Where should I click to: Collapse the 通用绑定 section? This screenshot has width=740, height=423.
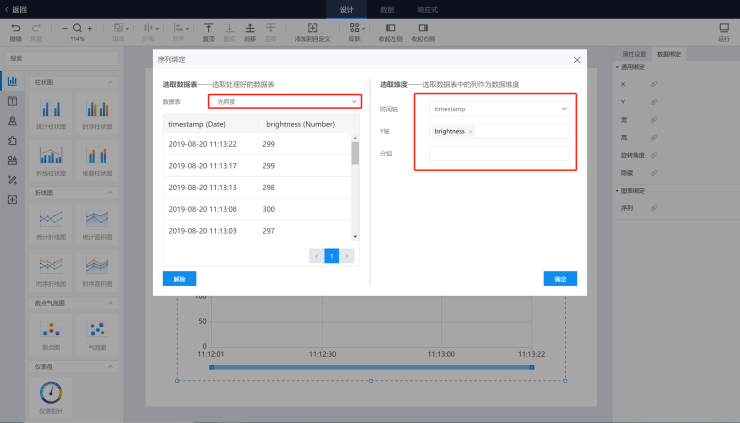[617, 67]
